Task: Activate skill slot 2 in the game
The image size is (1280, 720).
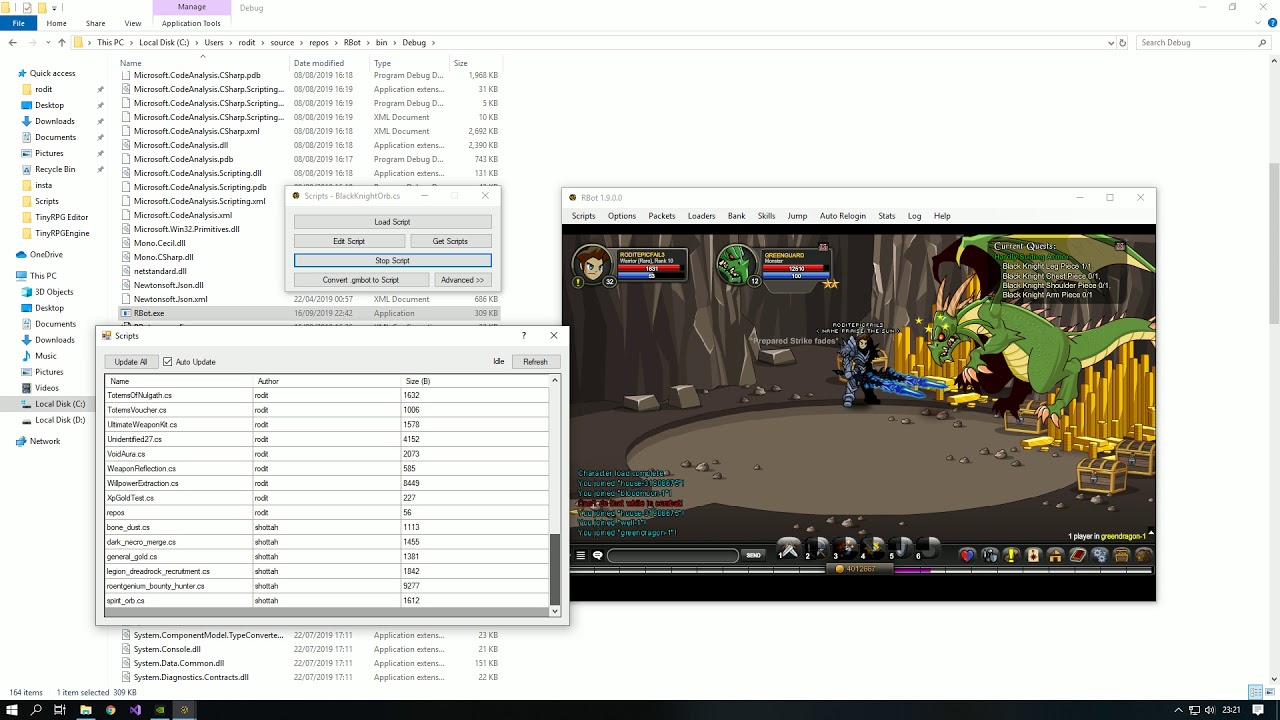Action: [817, 548]
